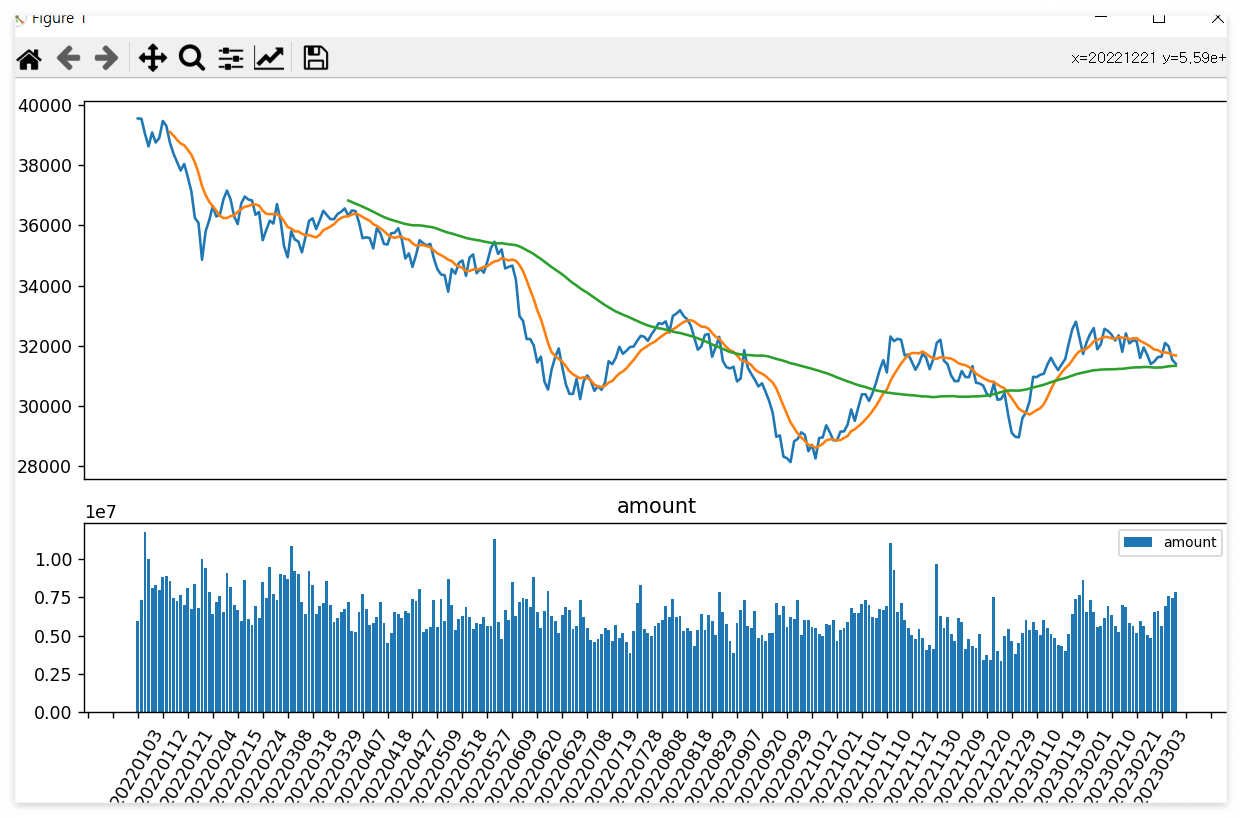Screen dimensions: 1242x818
Task: Click the 0.25 tick label on the amount axis
Action: 54,674
